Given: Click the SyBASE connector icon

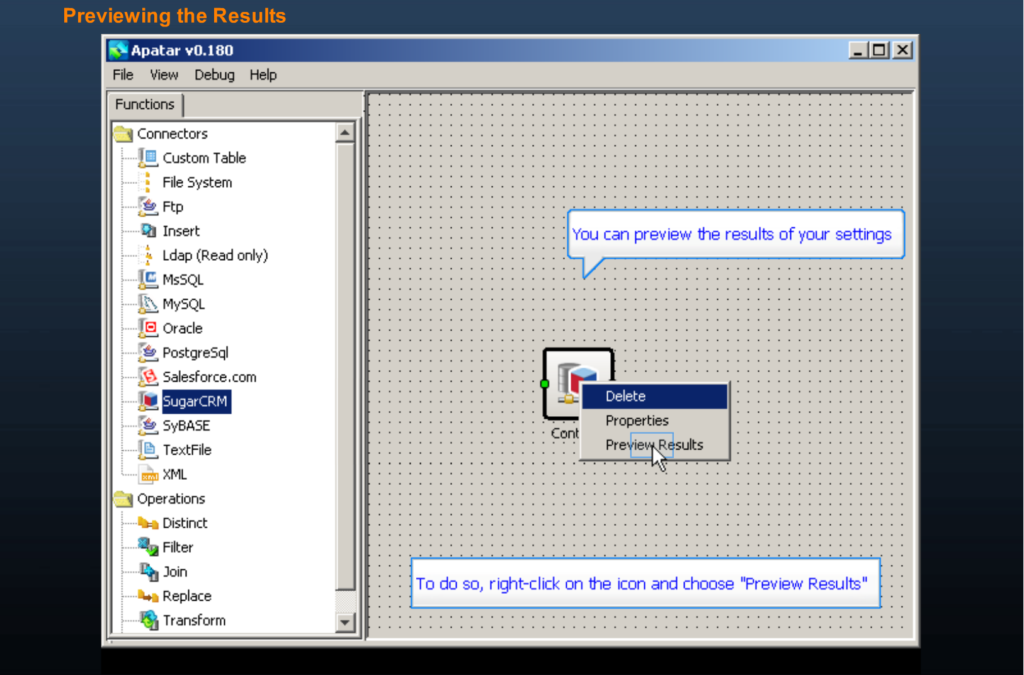Looking at the screenshot, I should pyautogui.click(x=149, y=426).
